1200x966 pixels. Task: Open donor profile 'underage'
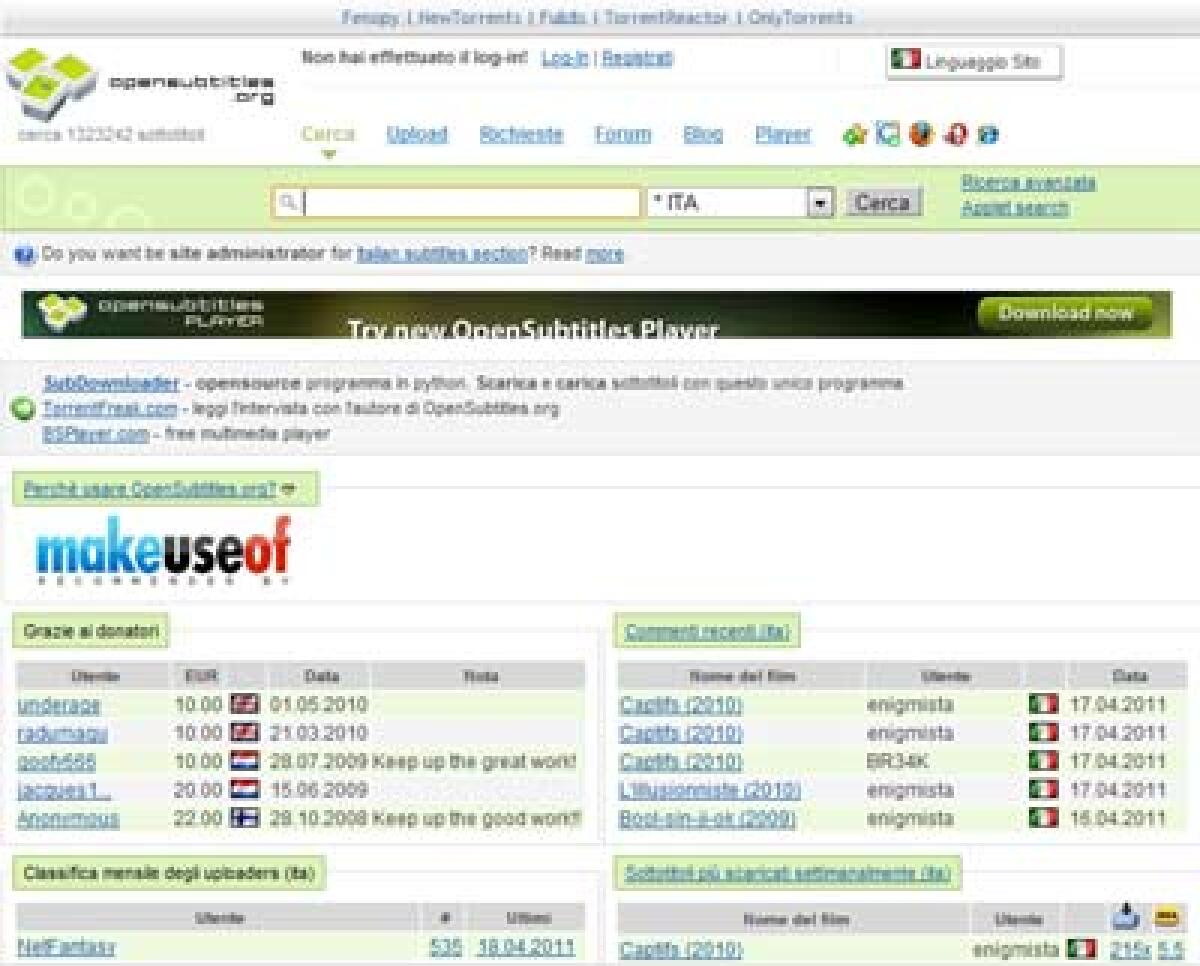pyautogui.click(x=59, y=705)
